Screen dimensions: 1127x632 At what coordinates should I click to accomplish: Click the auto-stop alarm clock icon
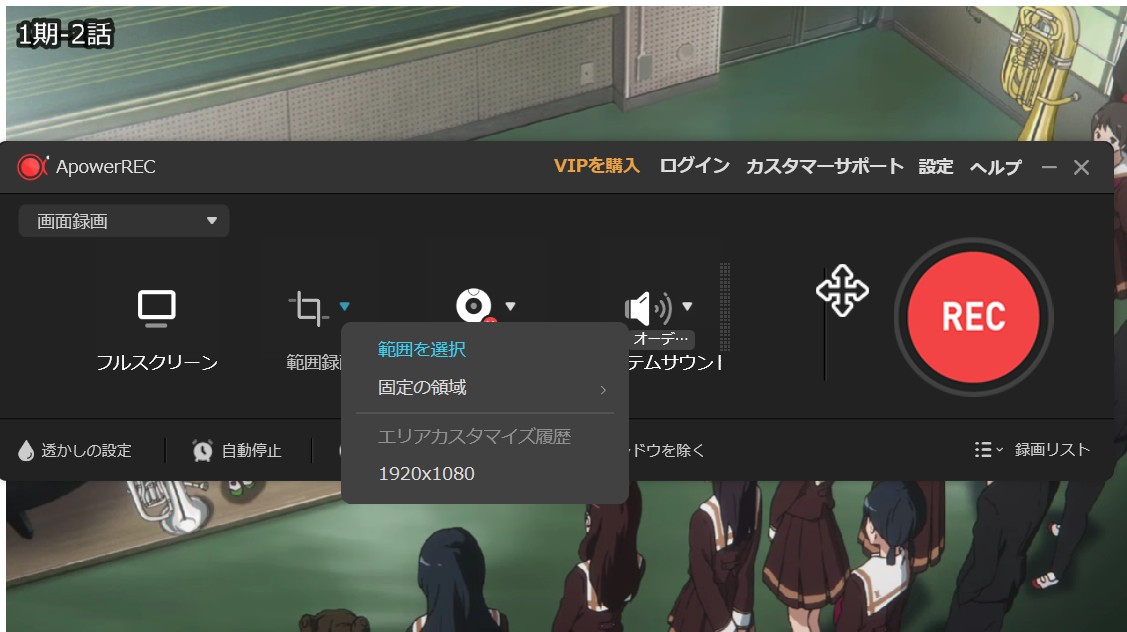coord(203,451)
